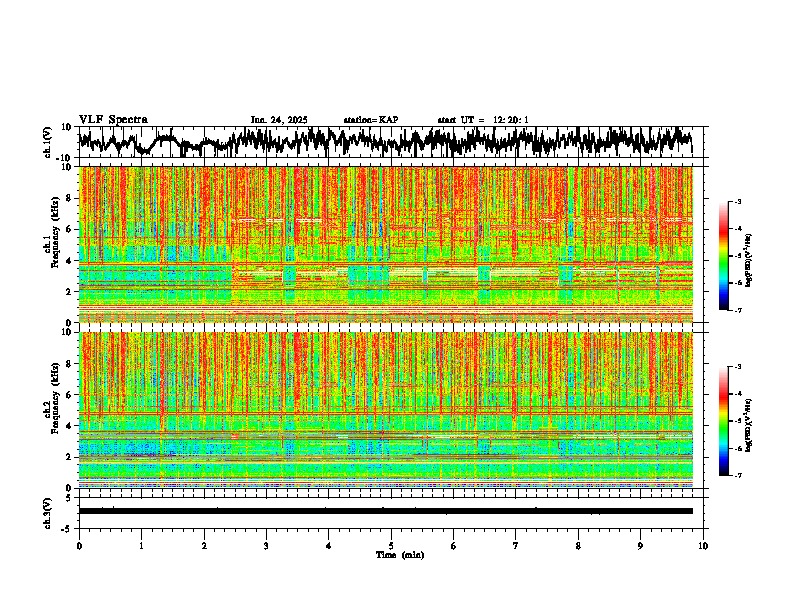Click time axis tick label "7"
This screenshot has height=612, width=792.
[x=516, y=546]
